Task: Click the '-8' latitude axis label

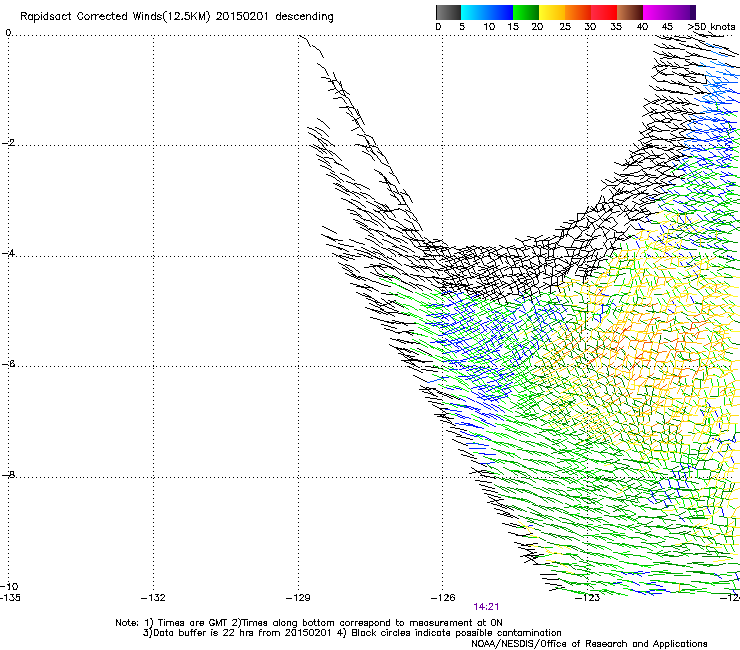Action: (x=8, y=474)
